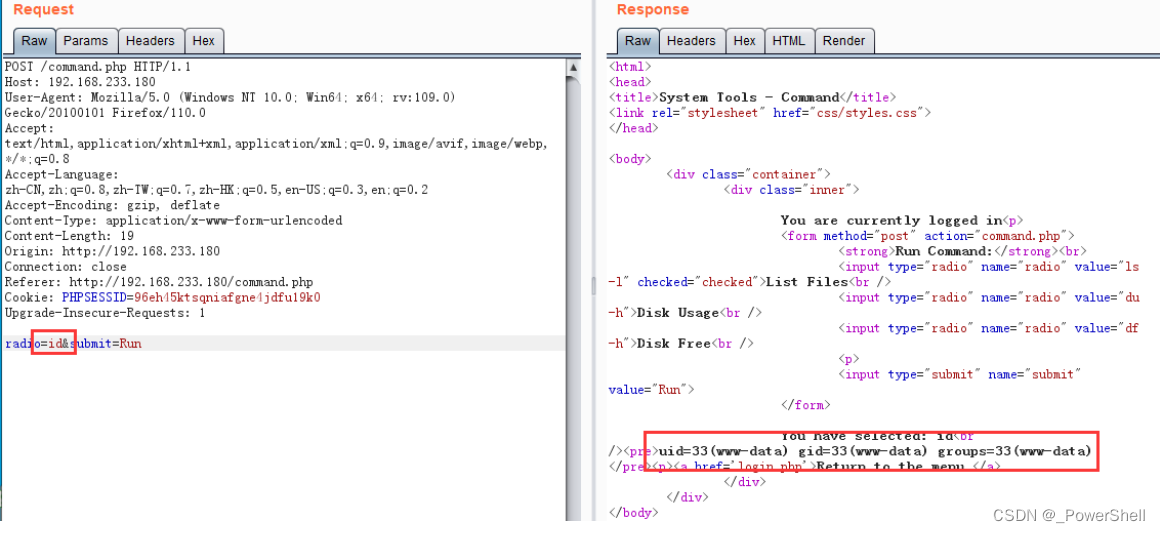Click the Gecko/20100101 Firefox/110.0 line
Screen dimensions: 1160x533
click(105, 113)
